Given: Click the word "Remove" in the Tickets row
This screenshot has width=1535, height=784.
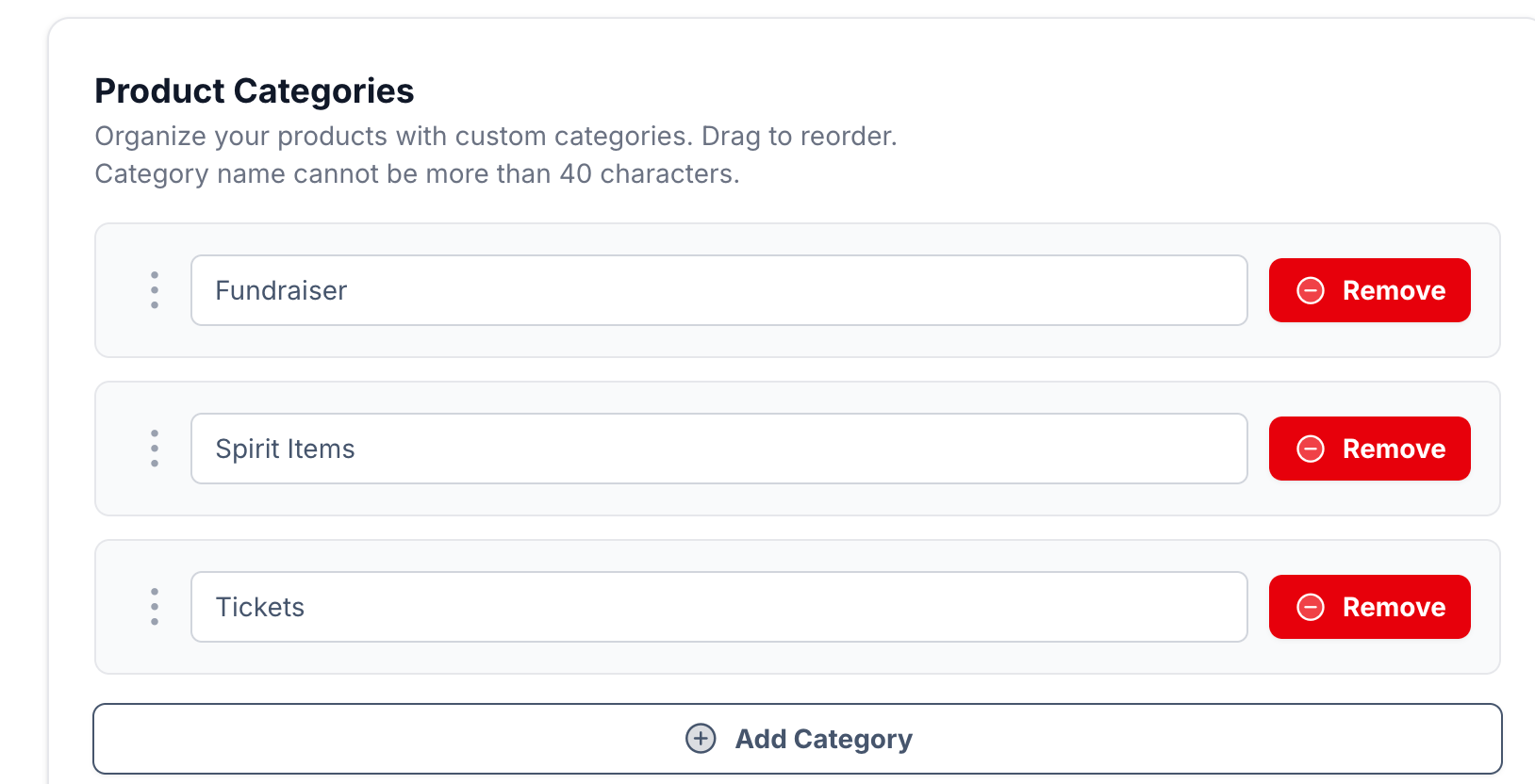Looking at the screenshot, I should coord(1394,607).
